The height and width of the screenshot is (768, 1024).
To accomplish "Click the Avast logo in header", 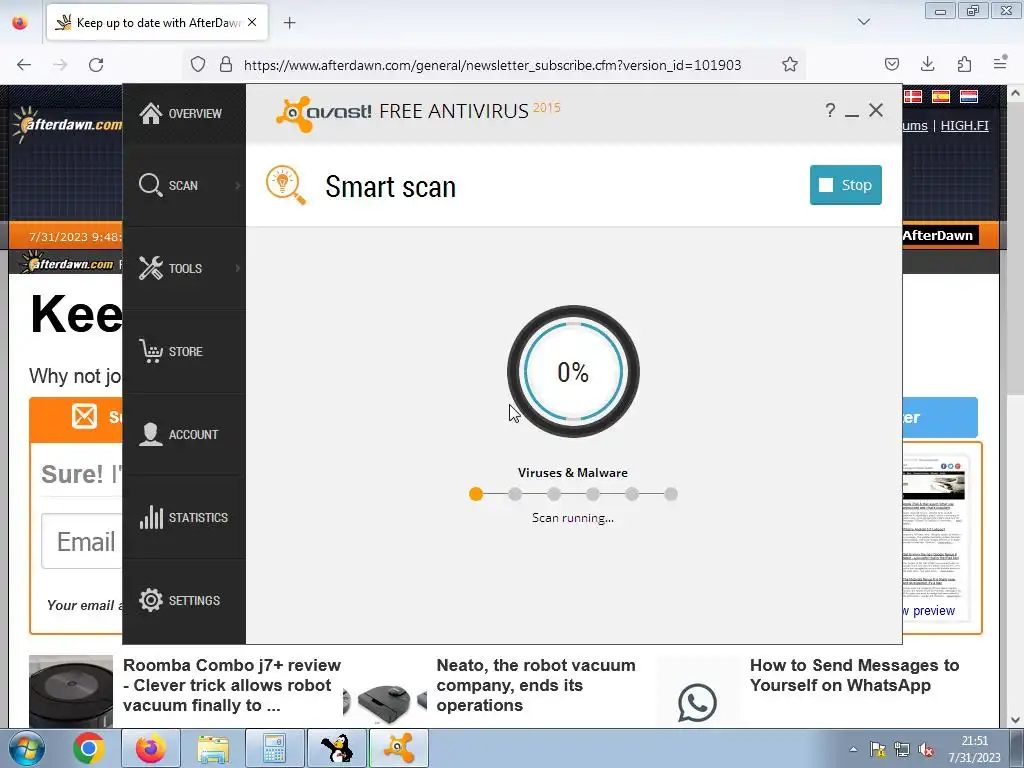I will point(323,113).
